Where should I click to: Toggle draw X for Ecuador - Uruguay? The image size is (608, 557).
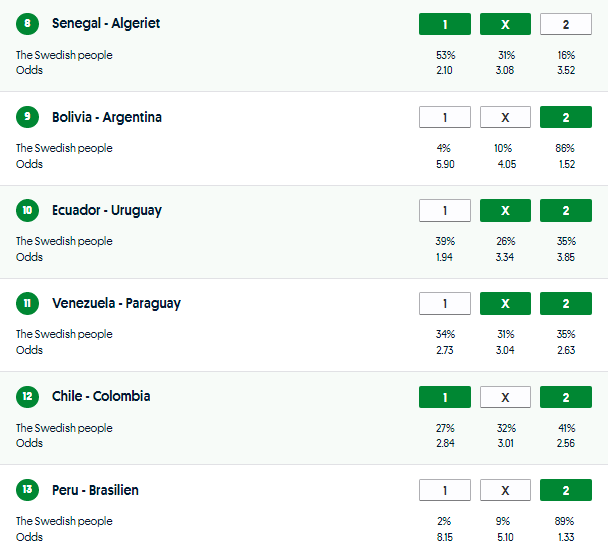pyautogui.click(x=505, y=210)
